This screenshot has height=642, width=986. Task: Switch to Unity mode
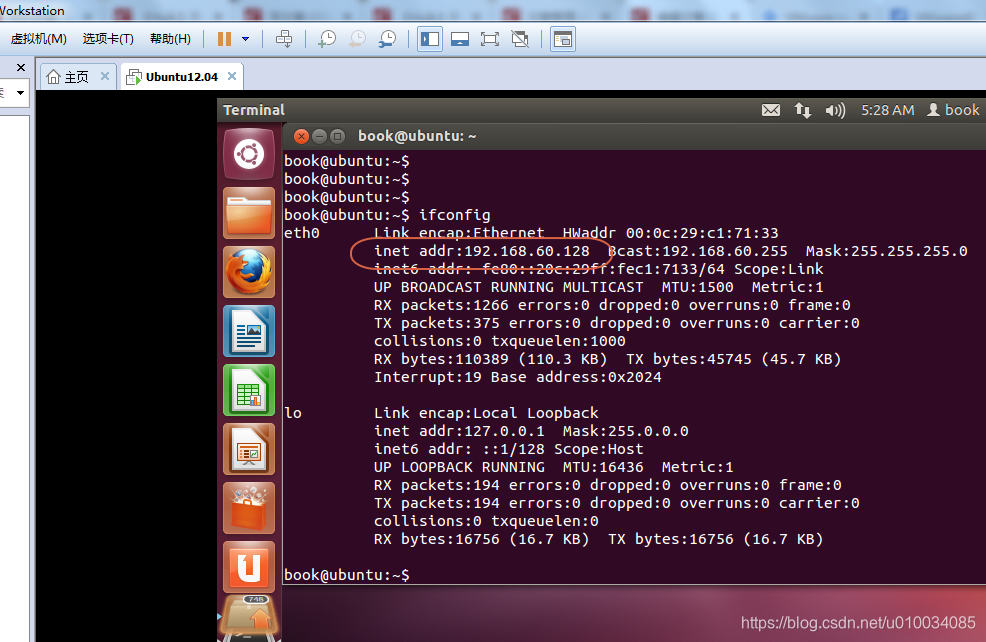pyautogui.click(x=520, y=39)
